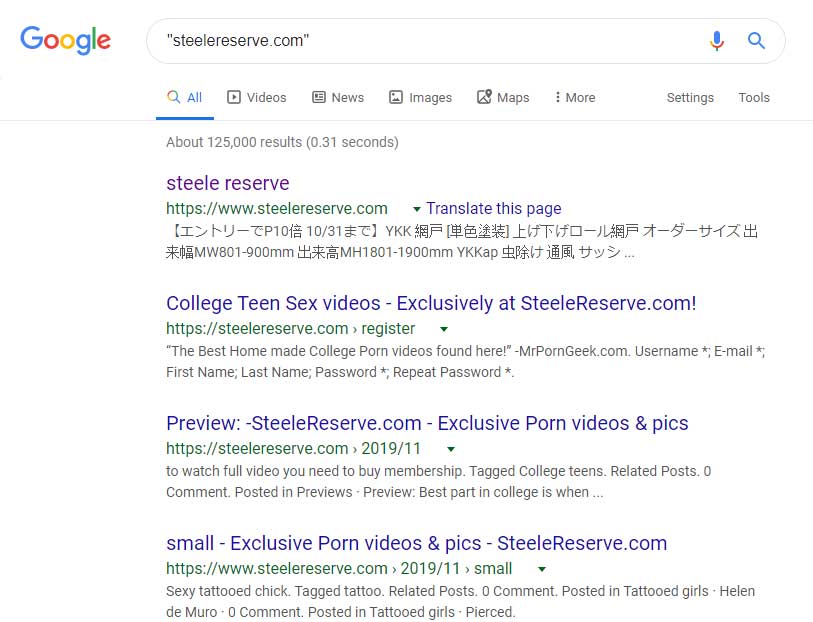The image size is (813, 622).
Task: Switch to the Images tab
Action: (420, 97)
